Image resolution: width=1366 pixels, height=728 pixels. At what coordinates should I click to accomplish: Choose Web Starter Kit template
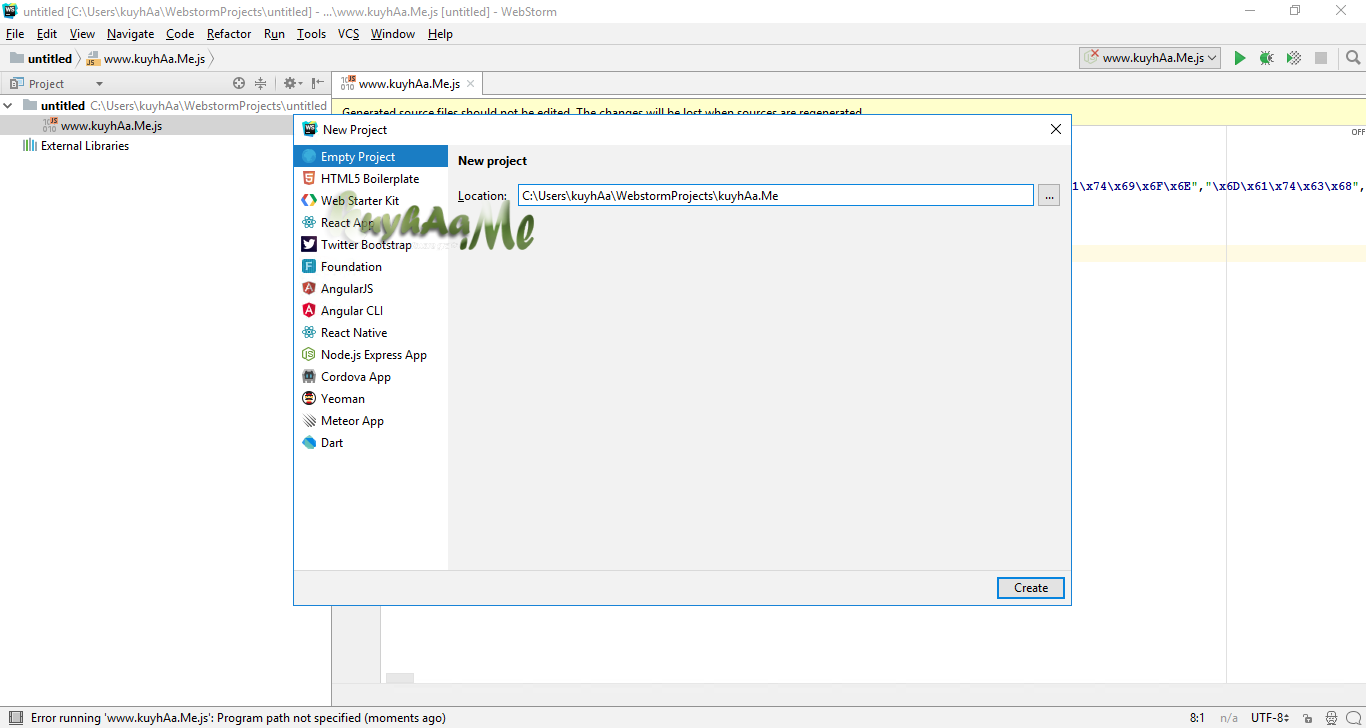coord(370,201)
